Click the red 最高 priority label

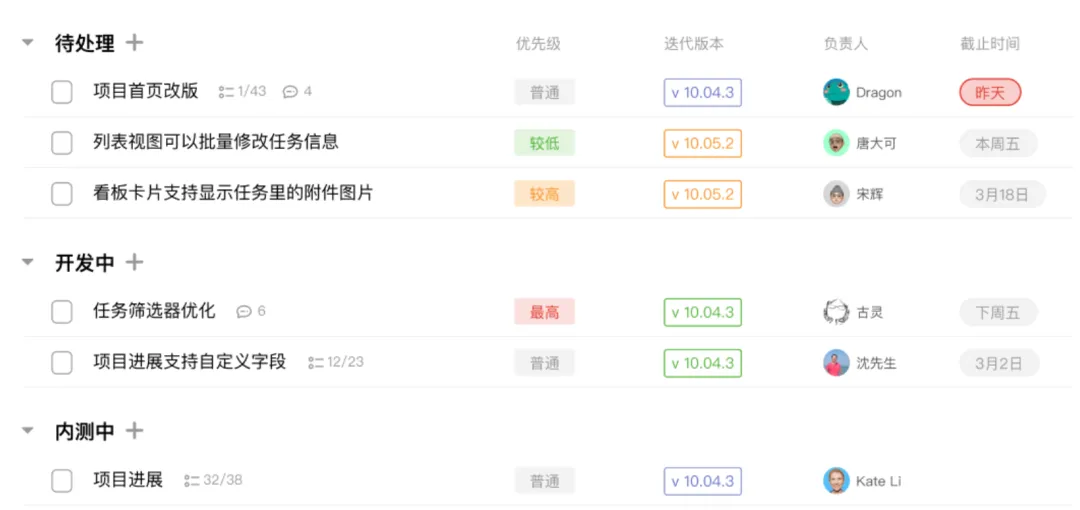544,312
